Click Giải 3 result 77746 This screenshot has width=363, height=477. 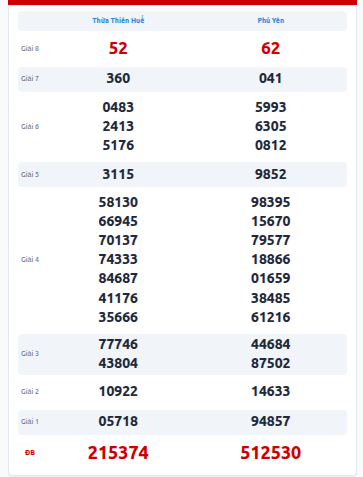coord(118,344)
